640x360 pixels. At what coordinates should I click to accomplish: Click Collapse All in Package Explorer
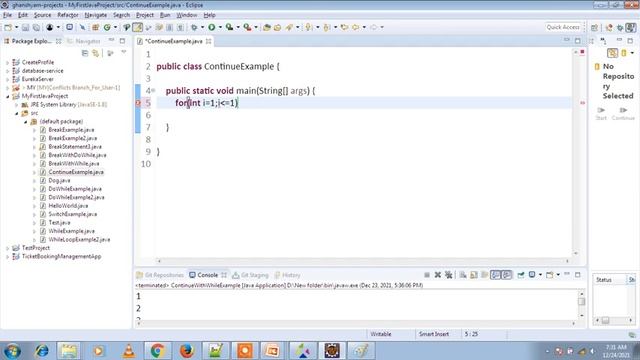point(85,53)
